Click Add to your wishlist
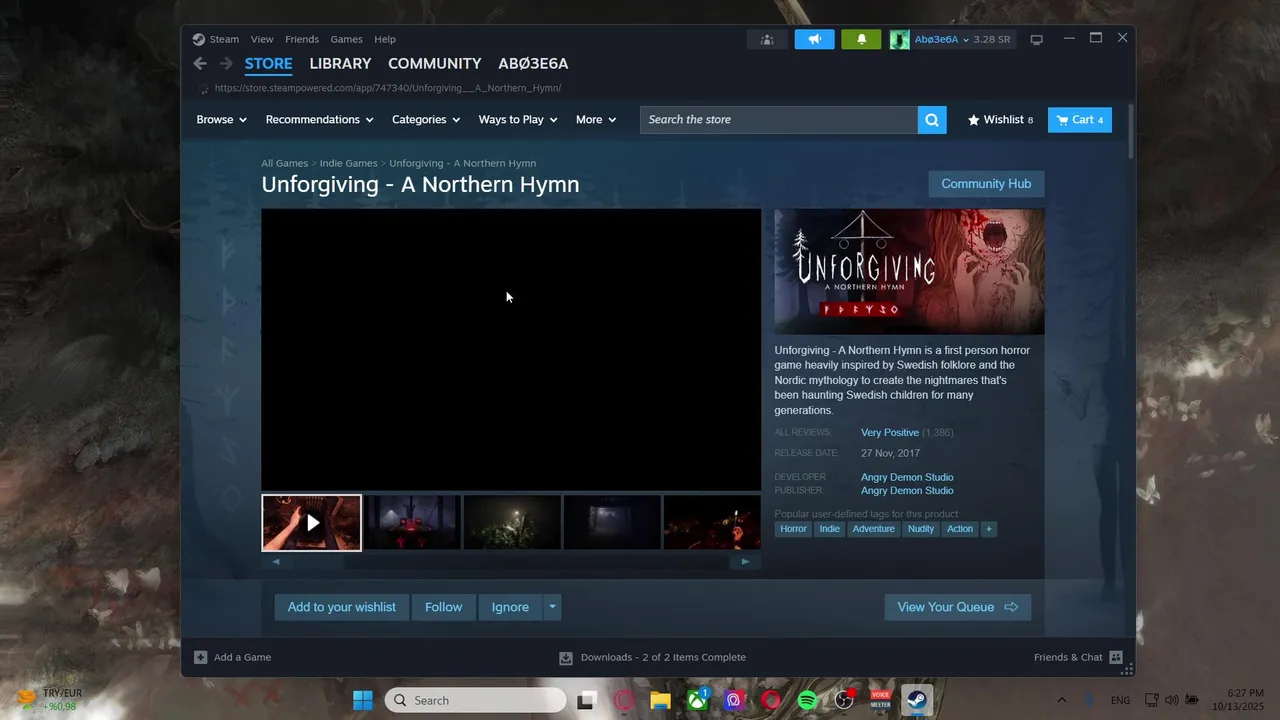This screenshot has width=1280, height=720. coord(342,607)
